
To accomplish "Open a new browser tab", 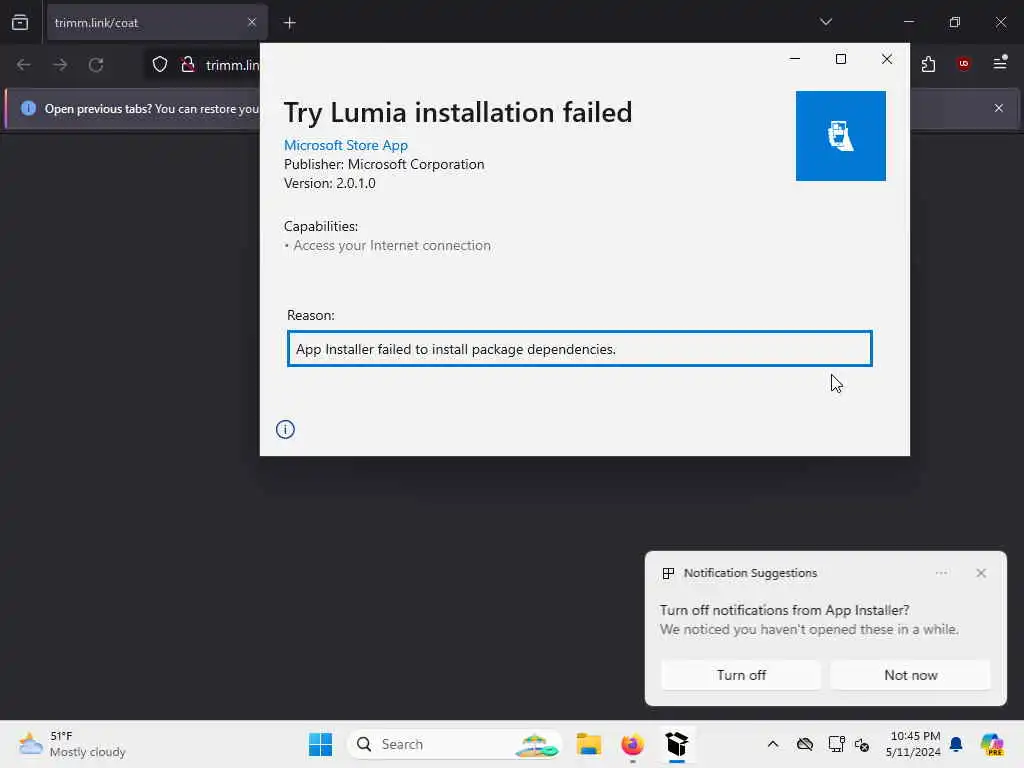I will pos(290,23).
